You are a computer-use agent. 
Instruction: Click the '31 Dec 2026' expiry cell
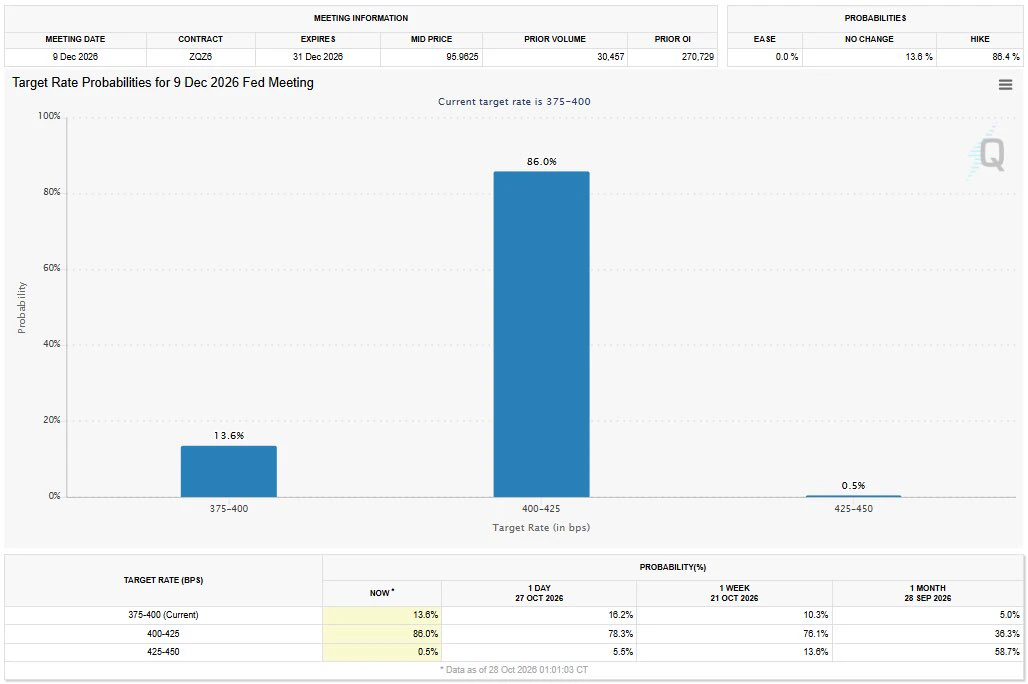(x=318, y=57)
